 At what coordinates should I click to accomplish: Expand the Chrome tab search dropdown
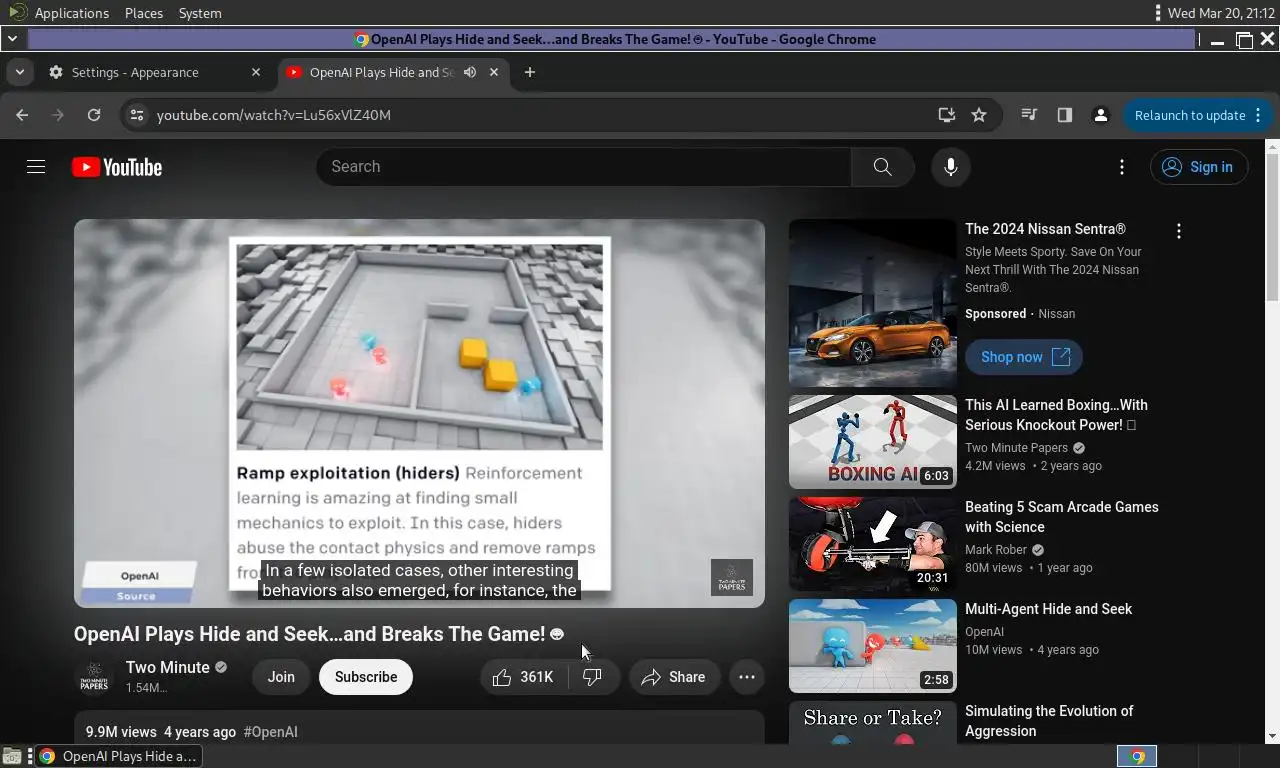coord(19,72)
